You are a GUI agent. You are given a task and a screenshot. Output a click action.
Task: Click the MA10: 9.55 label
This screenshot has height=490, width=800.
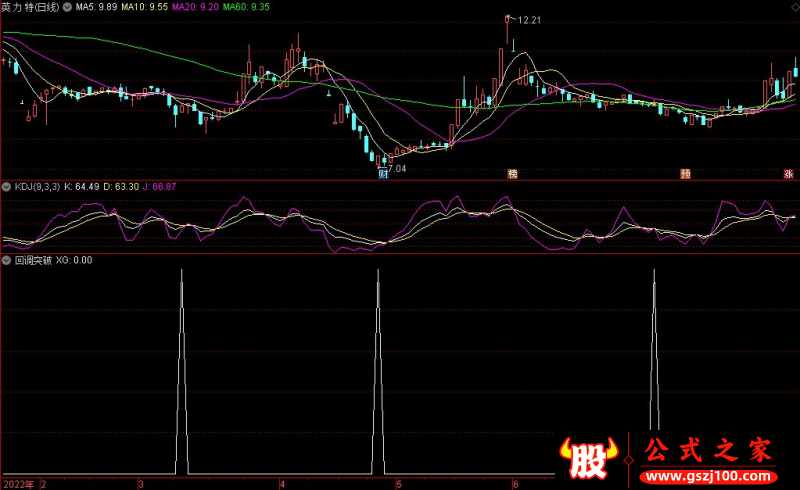coord(144,7)
